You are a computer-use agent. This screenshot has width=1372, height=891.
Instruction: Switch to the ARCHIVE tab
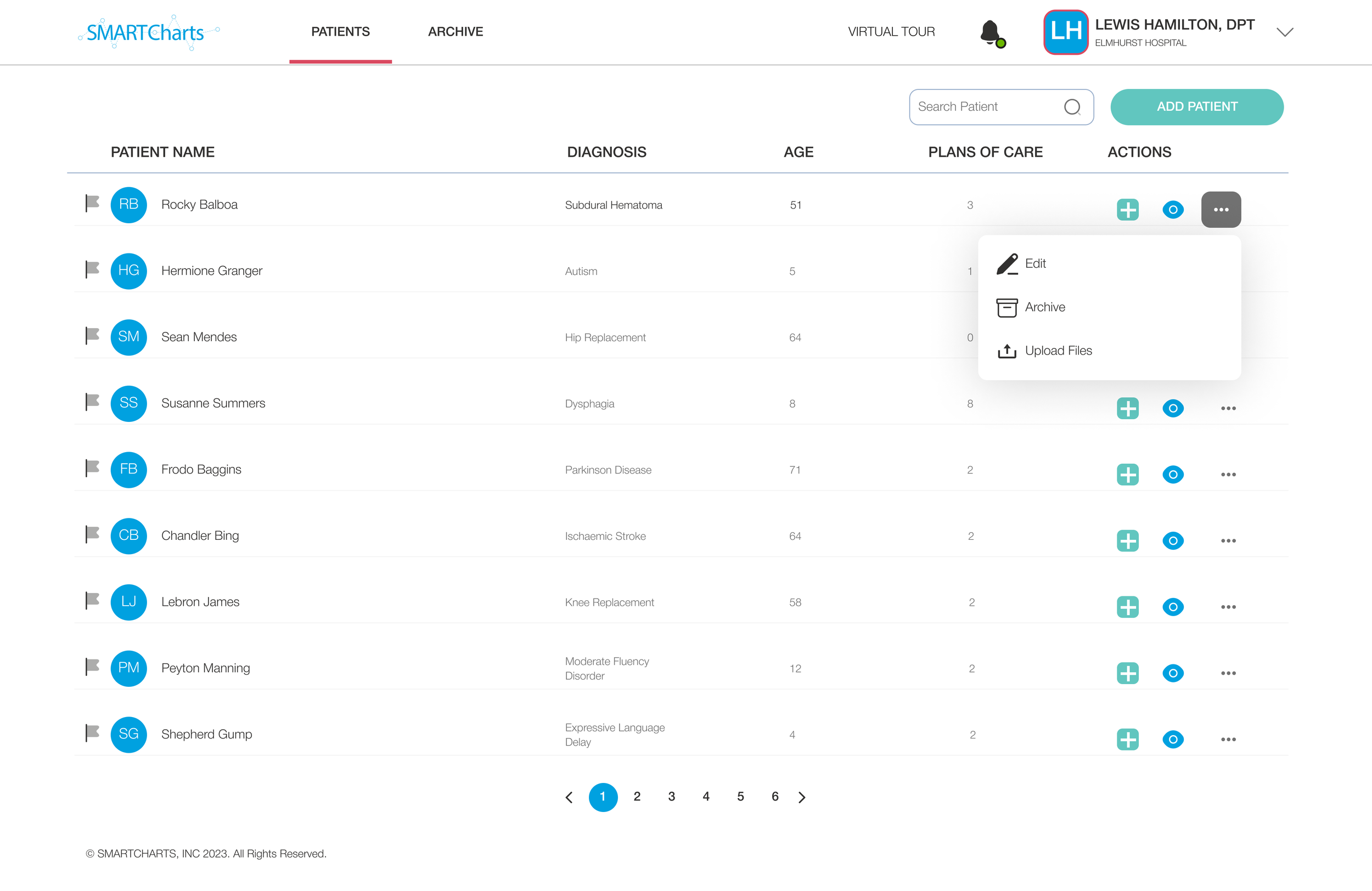456,32
